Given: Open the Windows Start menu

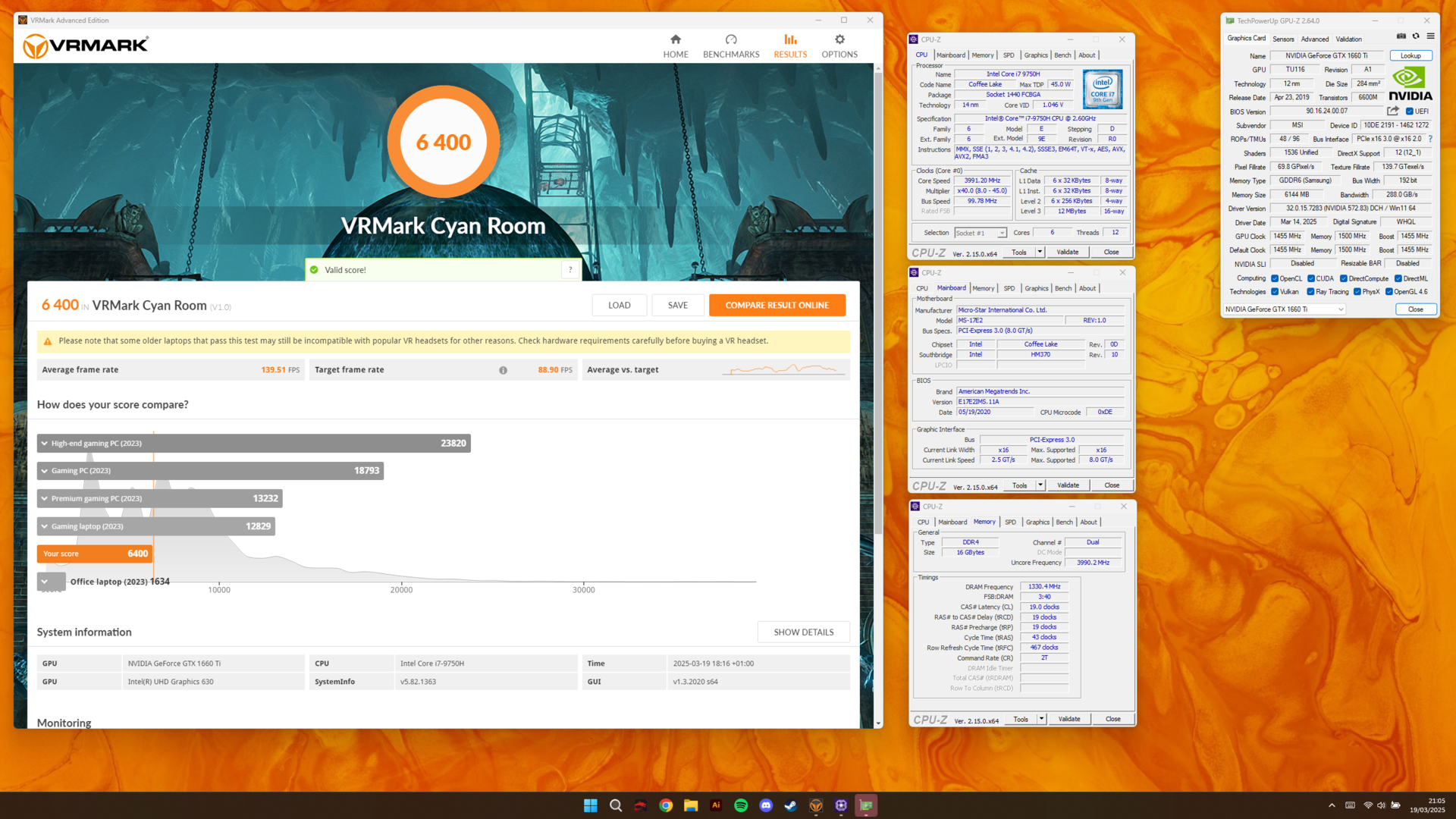Looking at the screenshot, I should click(x=591, y=805).
